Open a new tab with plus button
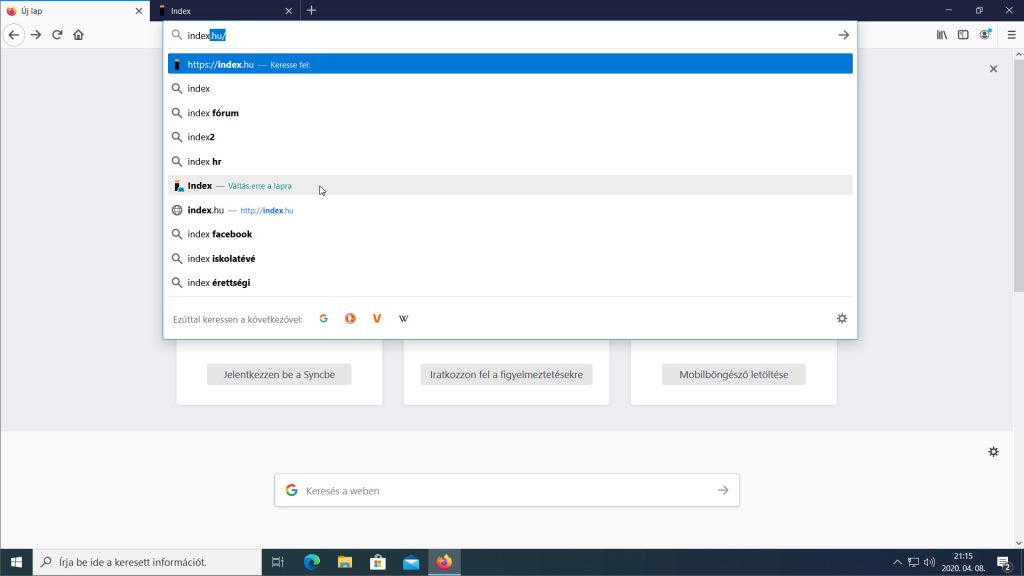The image size is (1024, 576). coord(312,10)
